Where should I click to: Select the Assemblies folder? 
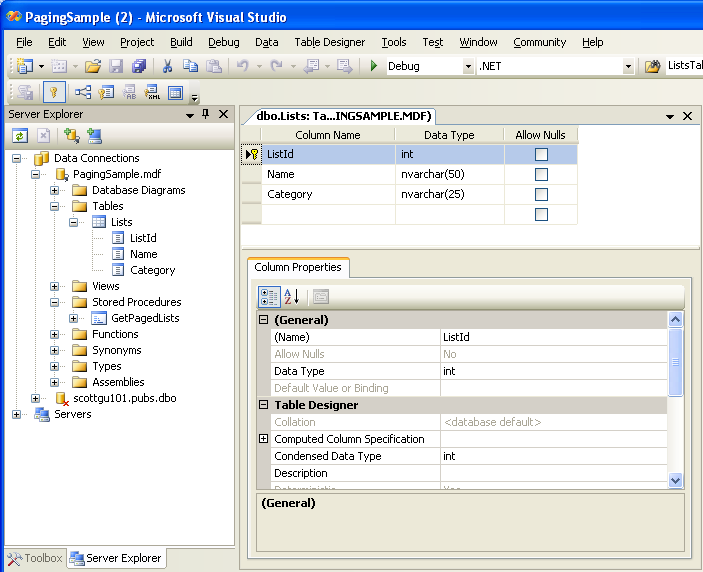(118, 382)
